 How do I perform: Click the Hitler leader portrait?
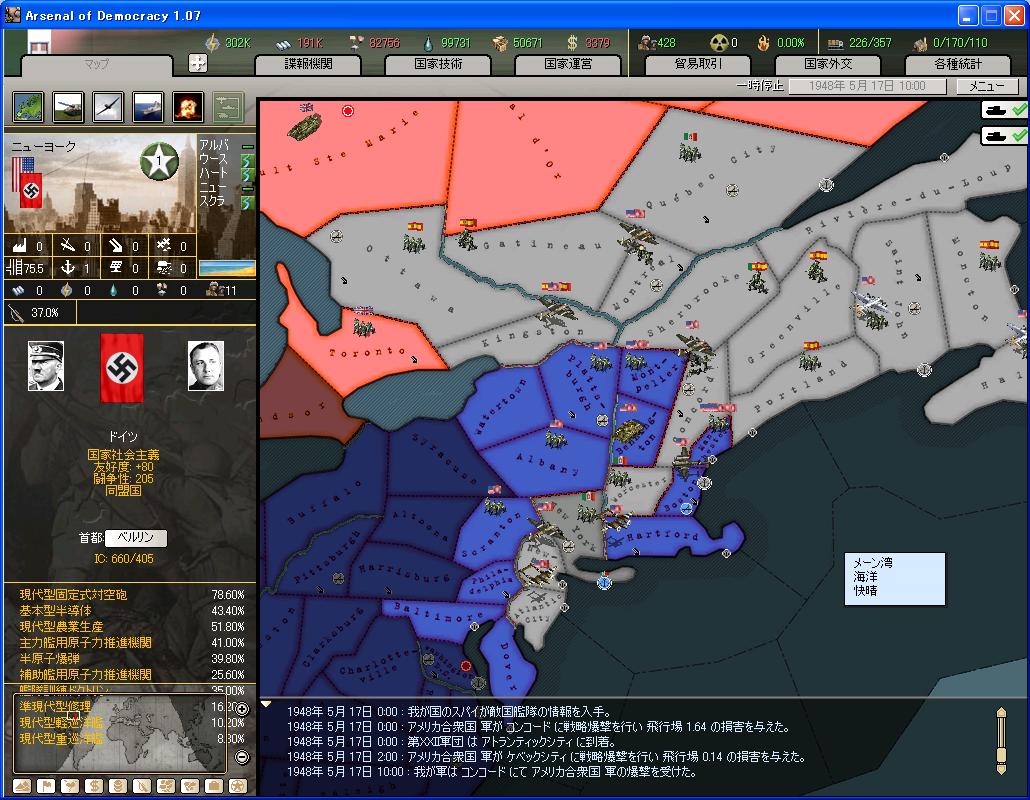pyautogui.click(x=46, y=366)
